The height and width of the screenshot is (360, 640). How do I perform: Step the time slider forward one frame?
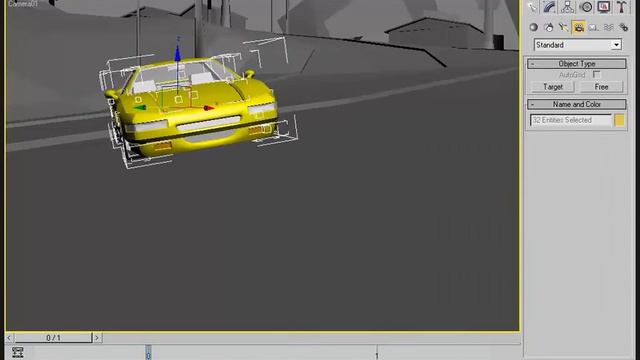(x=97, y=338)
